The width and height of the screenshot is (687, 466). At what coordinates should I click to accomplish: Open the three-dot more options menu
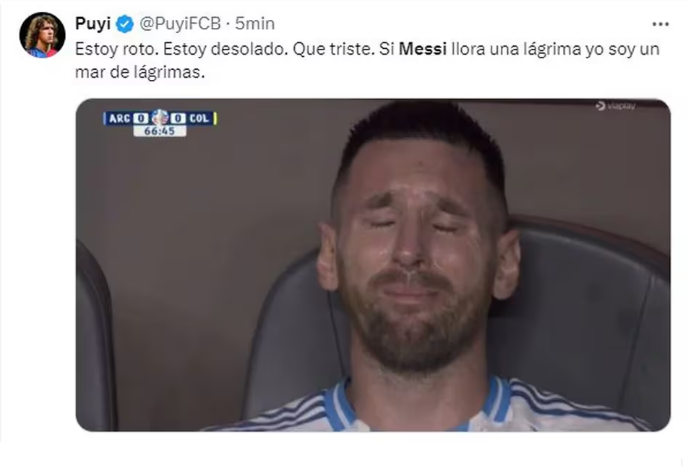coord(660,24)
